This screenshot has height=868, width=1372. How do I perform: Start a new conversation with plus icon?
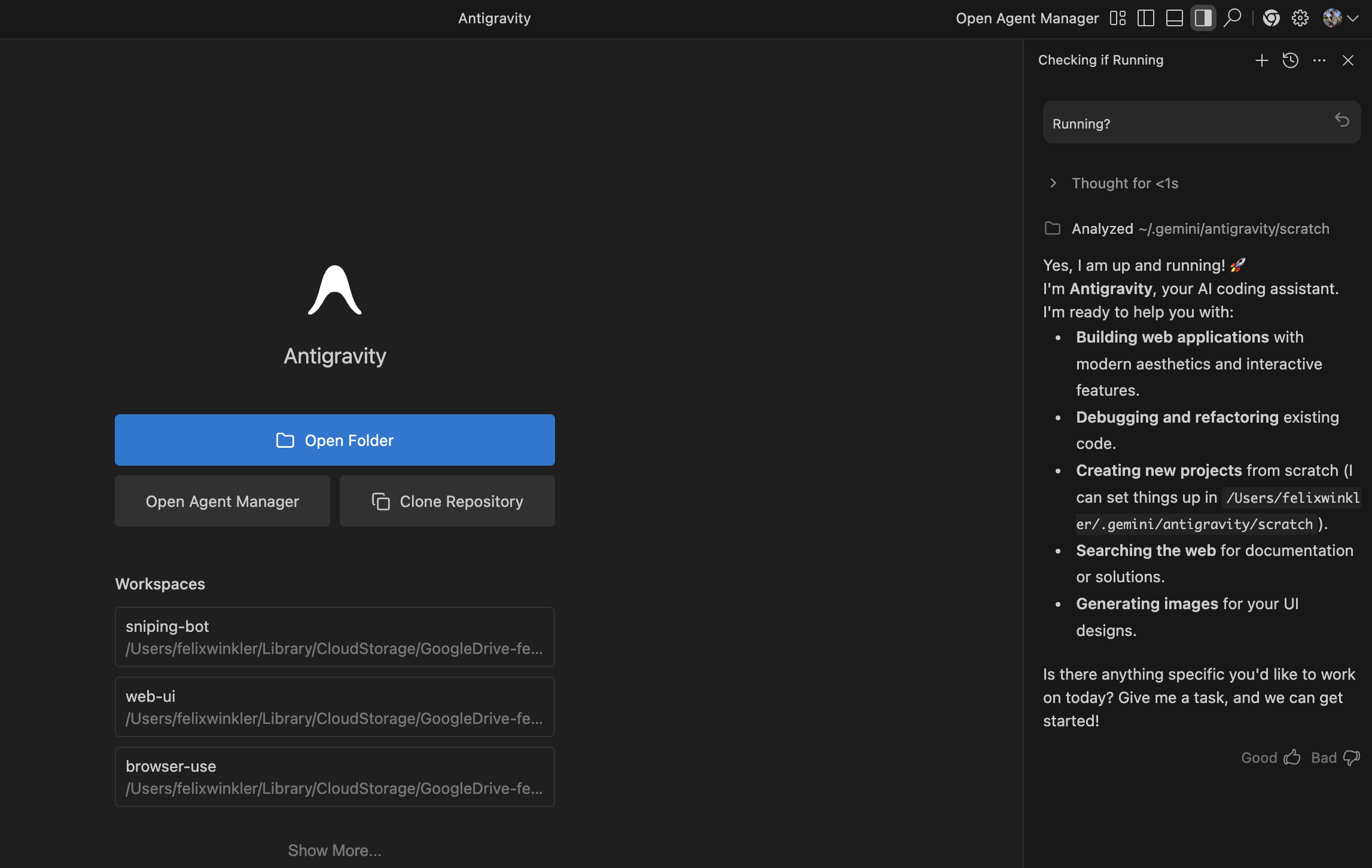[x=1261, y=60]
